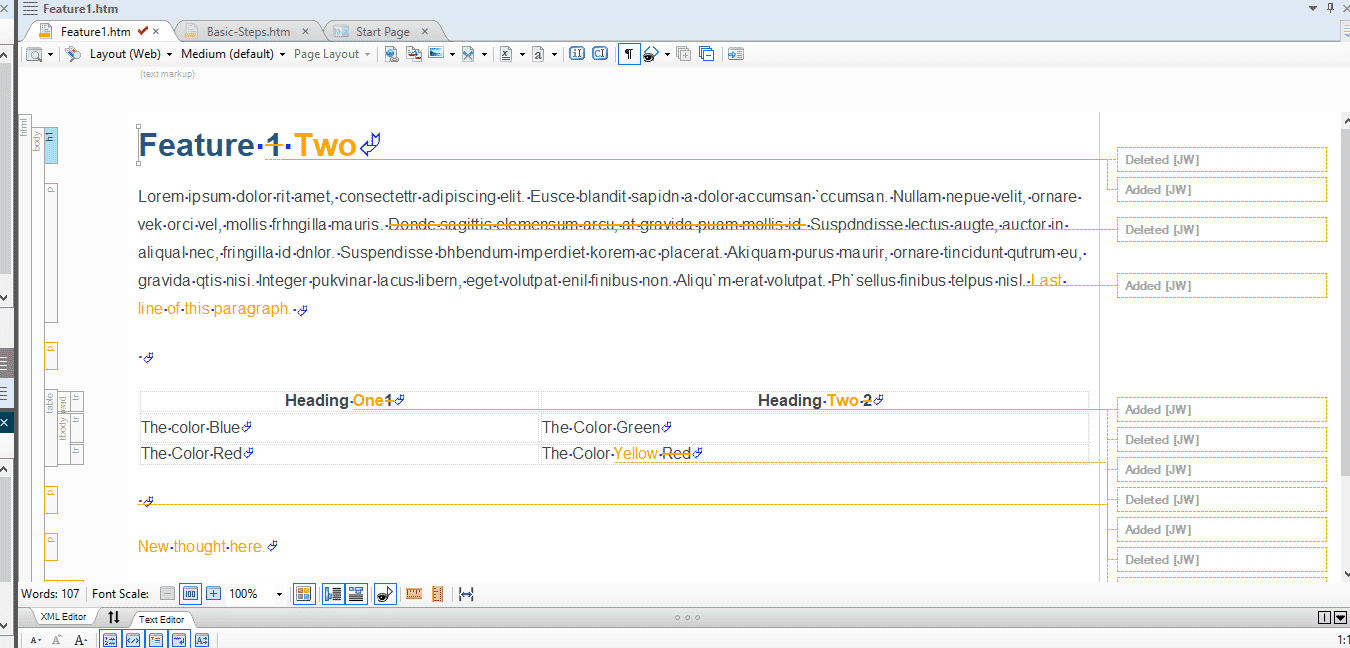
Task: Click the Insert Variable icon
Action: tap(506, 54)
